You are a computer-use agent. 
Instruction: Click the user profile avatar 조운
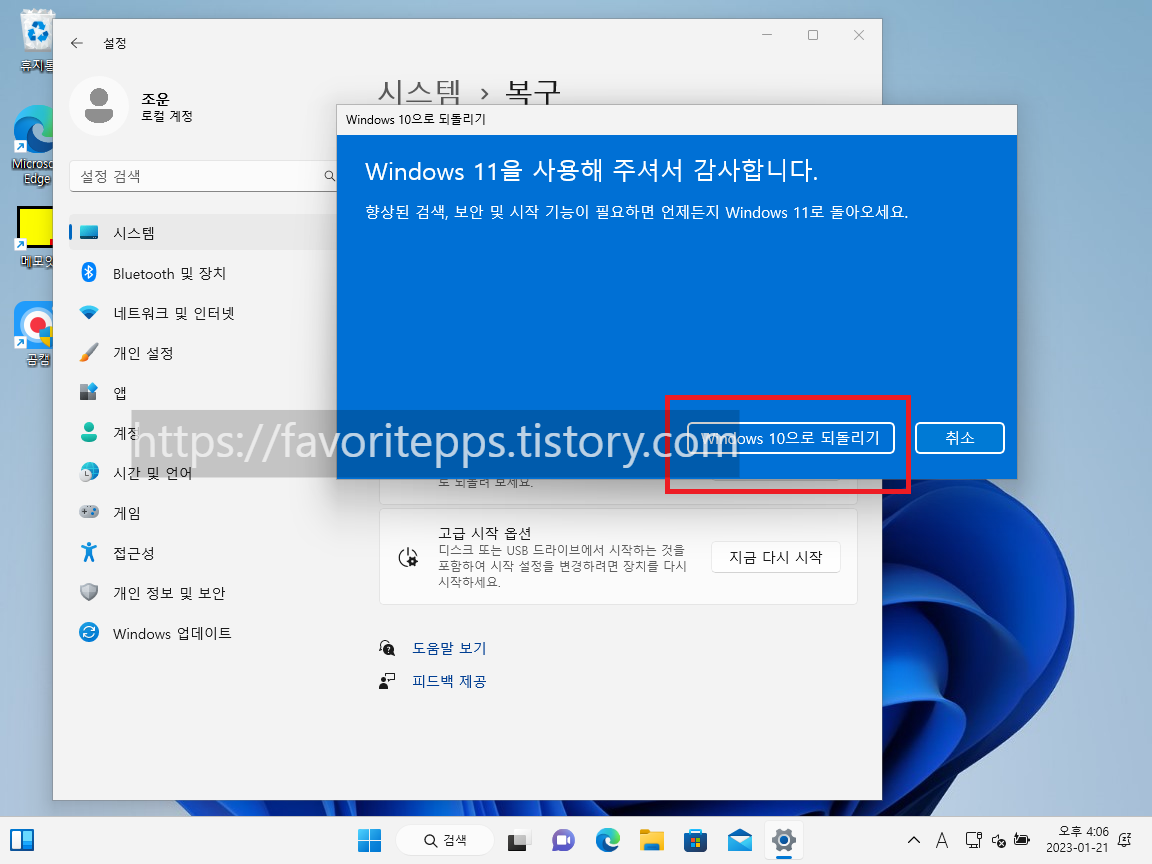pos(99,106)
